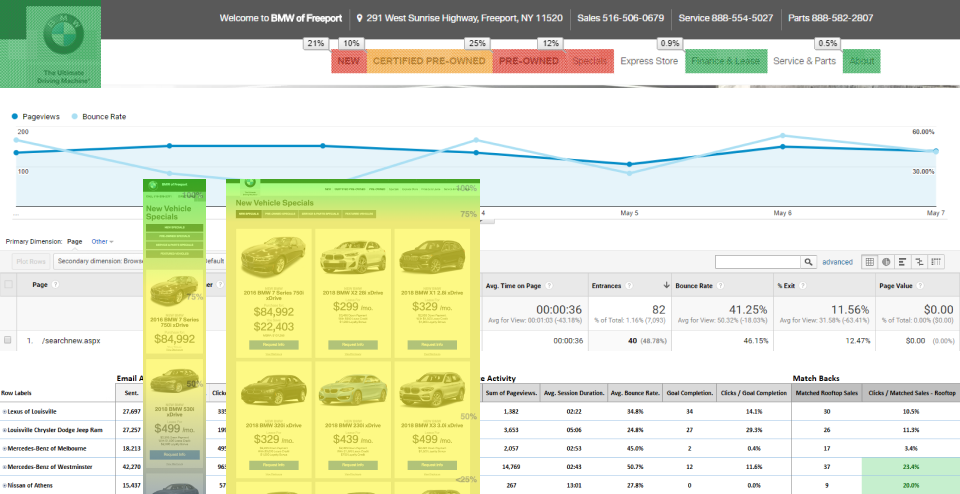Viewport: 960px width, 494px height.
Task: Click the Avg. Session Duration column header
Action: pos(576,392)
